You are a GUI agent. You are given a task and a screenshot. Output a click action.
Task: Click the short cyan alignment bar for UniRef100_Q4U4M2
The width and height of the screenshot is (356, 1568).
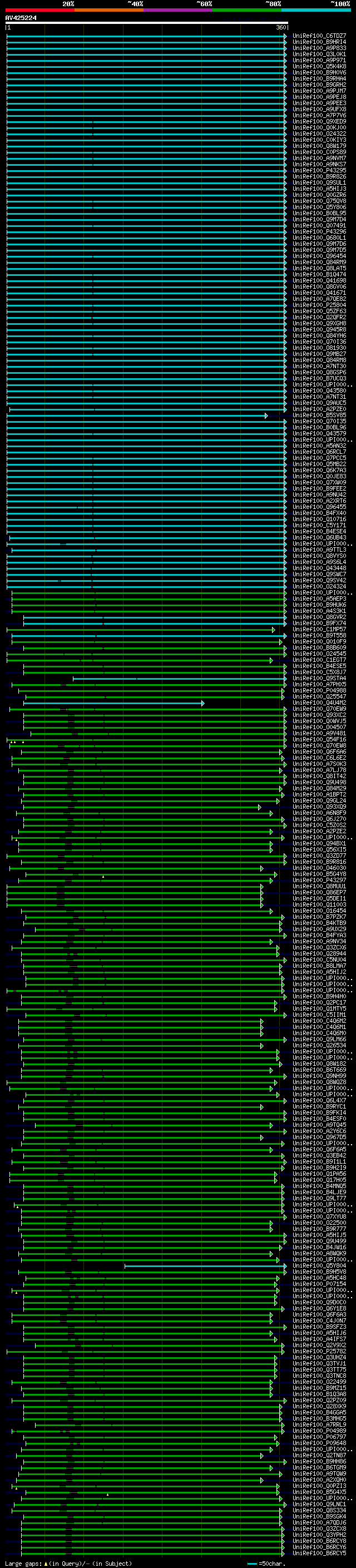pos(113,703)
